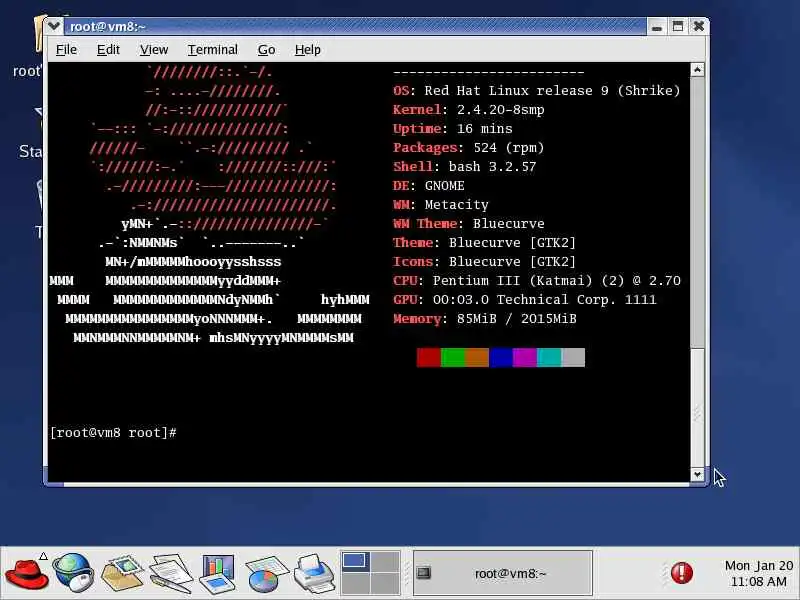Open the Terminal menu

point(212,49)
